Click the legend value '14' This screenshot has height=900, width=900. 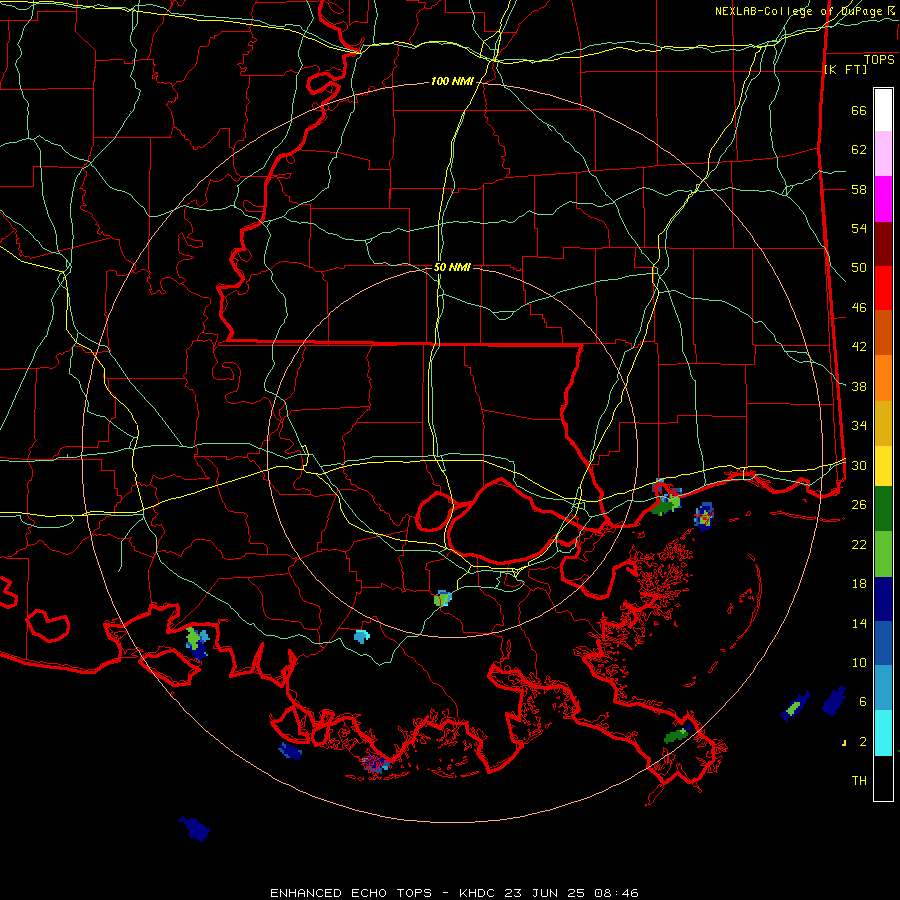(859, 623)
